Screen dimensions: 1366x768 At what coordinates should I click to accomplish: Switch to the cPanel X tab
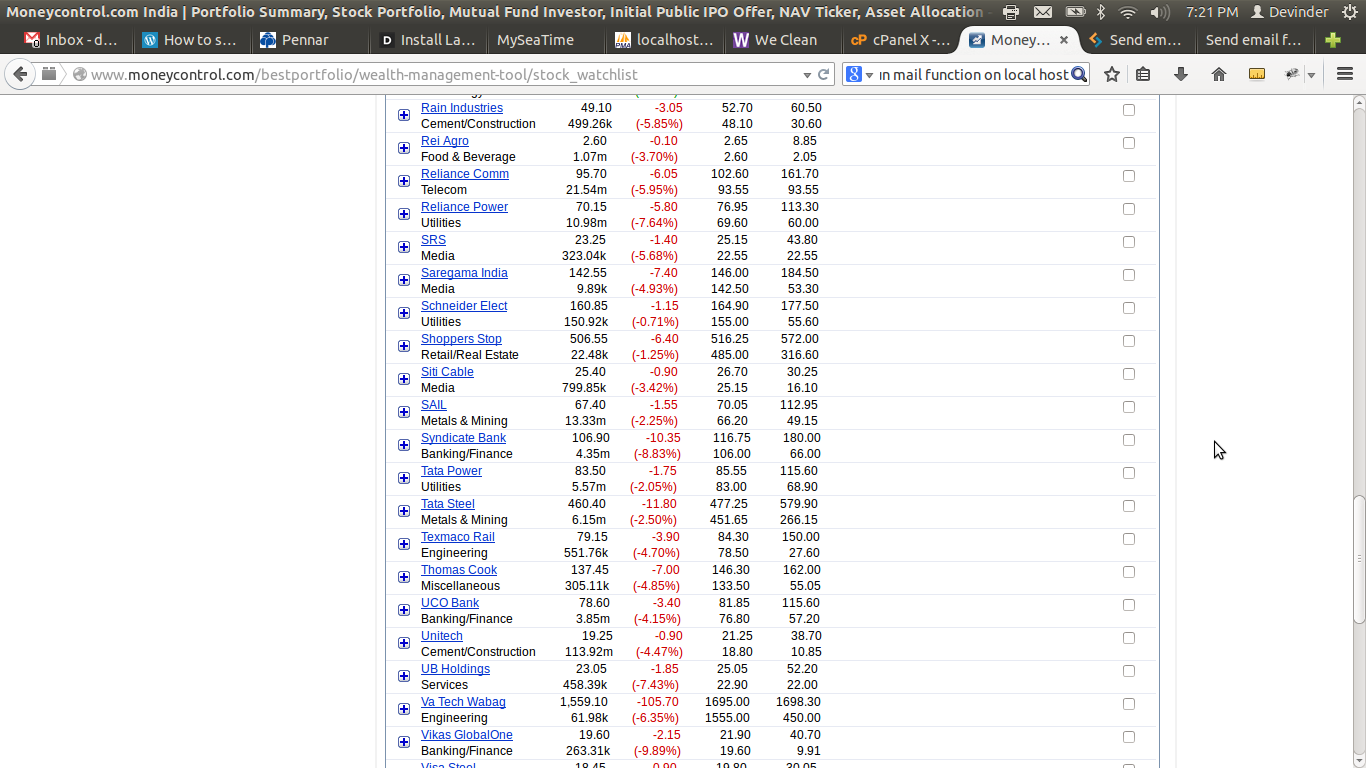[900, 40]
